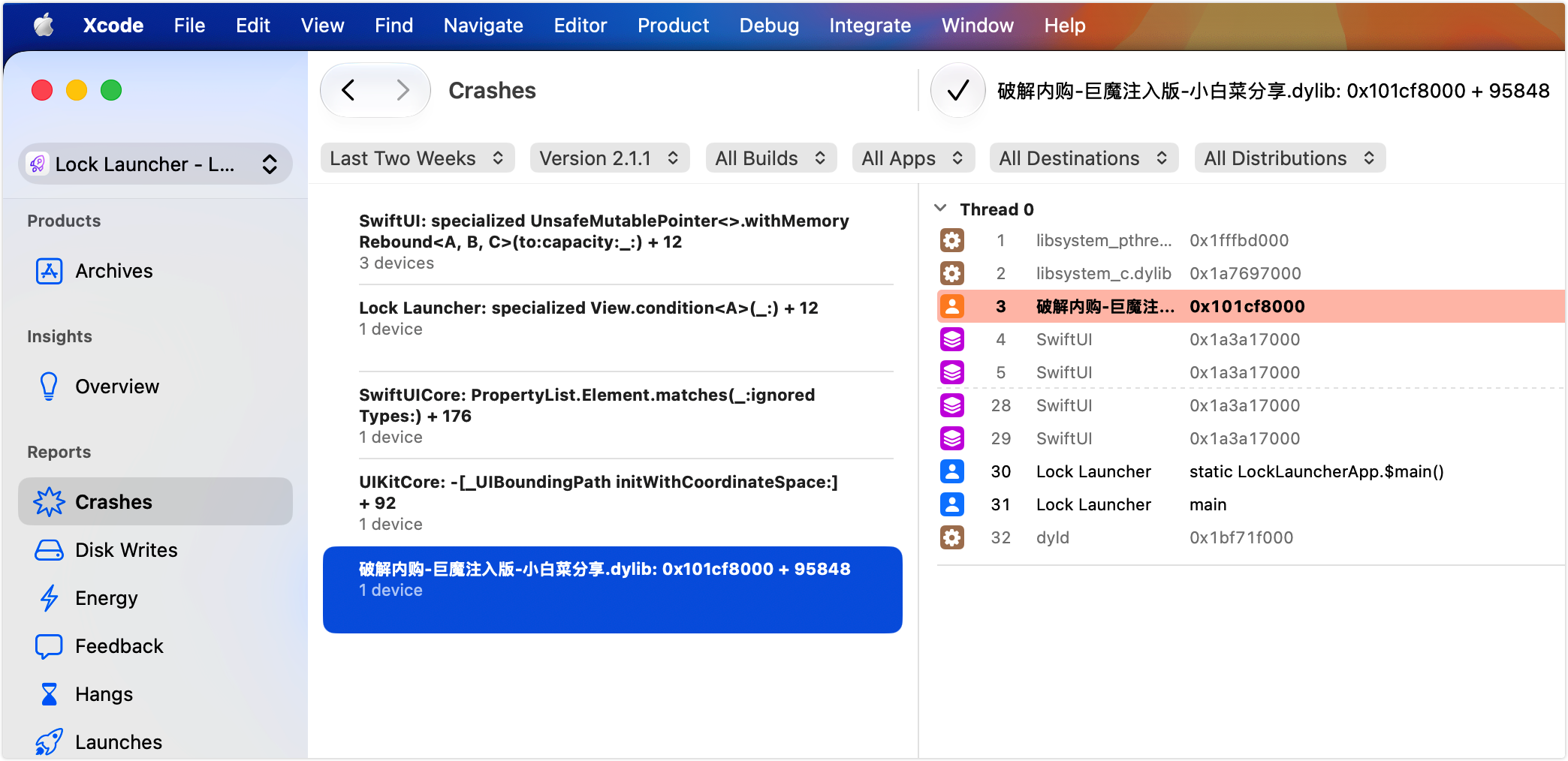Open the All Destinations filter dropdown
Screen dimensions: 1568x761
pos(1084,158)
